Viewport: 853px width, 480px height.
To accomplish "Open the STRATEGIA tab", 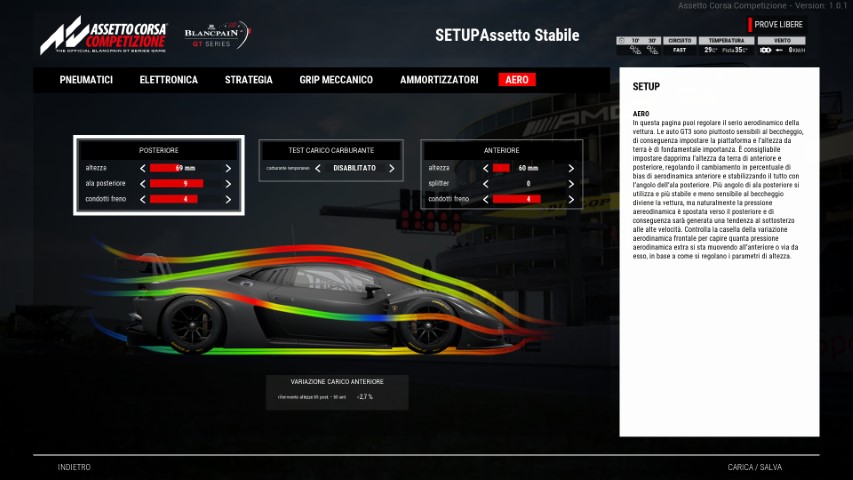I will [249, 79].
